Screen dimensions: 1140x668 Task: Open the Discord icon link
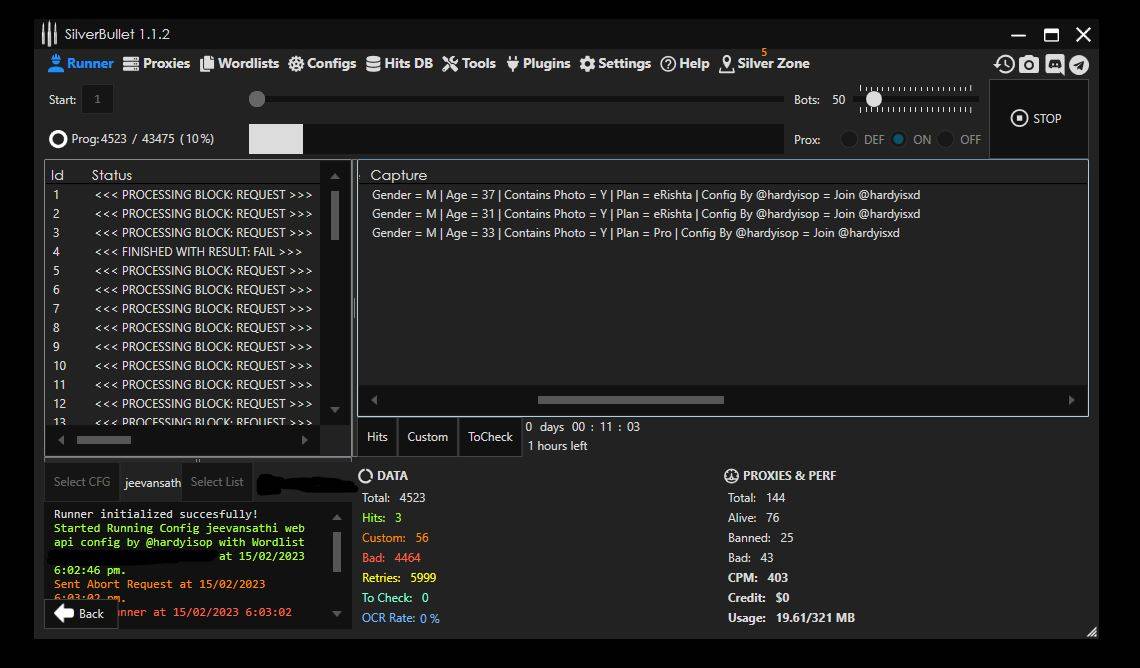pos(1054,64)
